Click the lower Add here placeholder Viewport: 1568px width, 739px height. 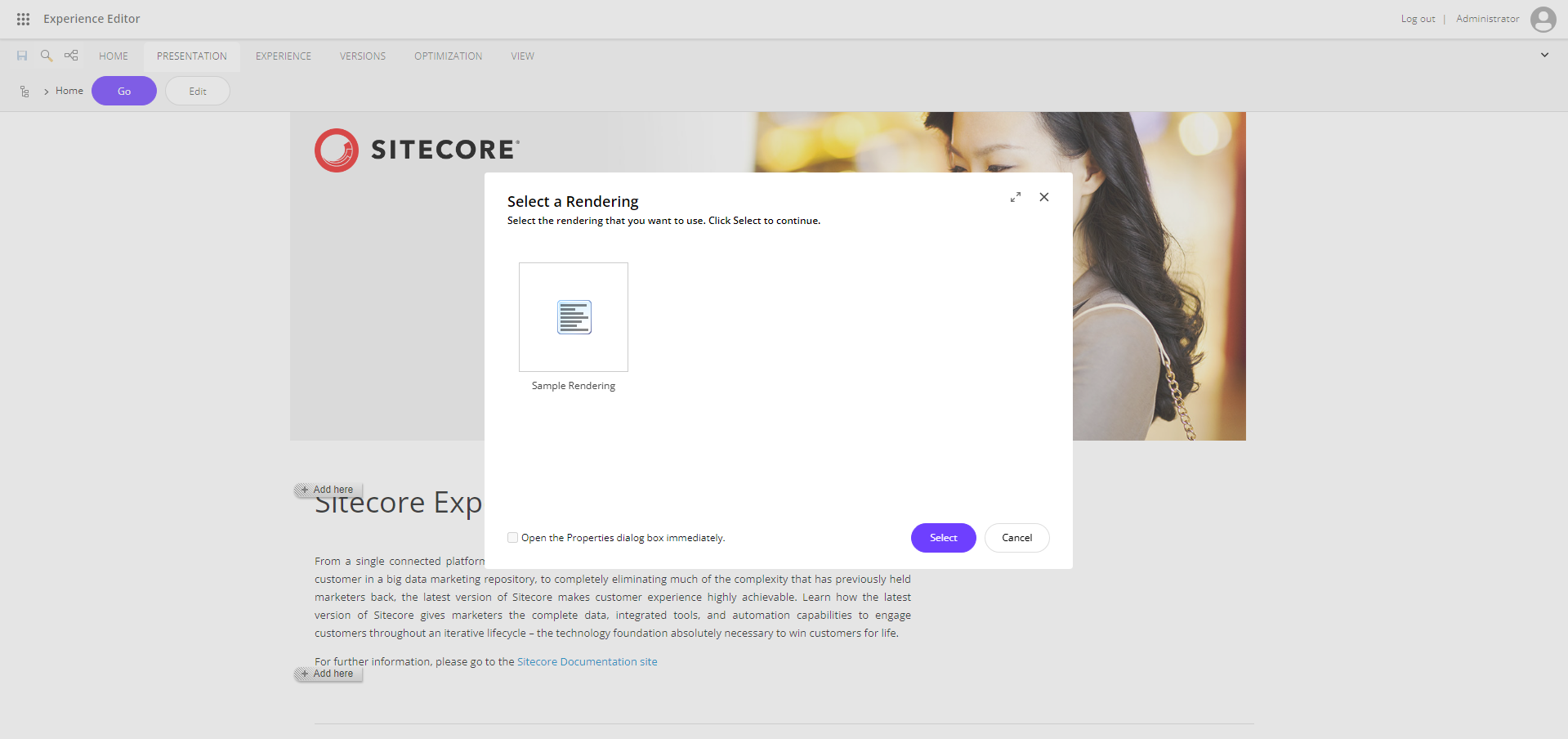click(328, 674)
